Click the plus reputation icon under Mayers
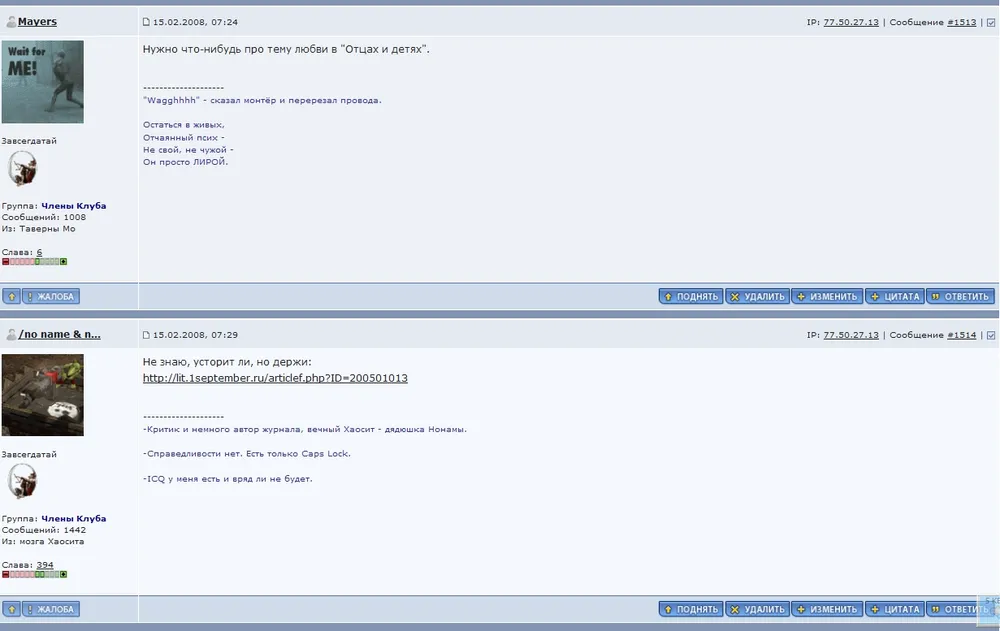Screen dimensions: 1000x631 click(64, 262)
